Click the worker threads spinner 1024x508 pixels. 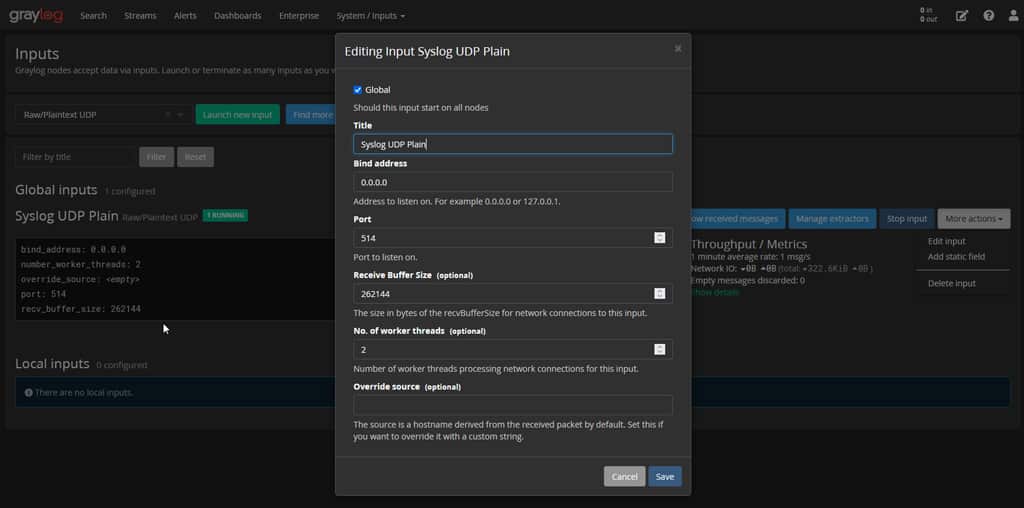coord(660,349)
